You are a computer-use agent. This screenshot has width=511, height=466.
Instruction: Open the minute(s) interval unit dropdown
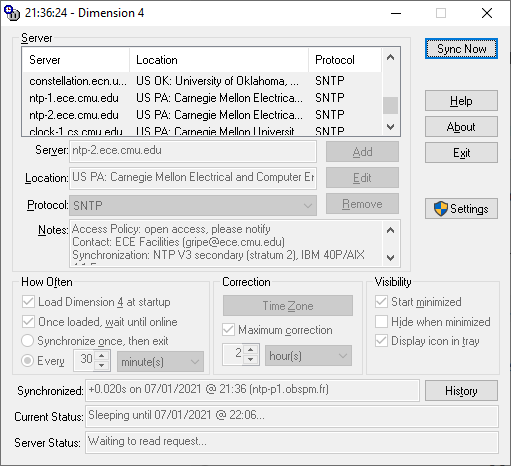pos(160,362)
